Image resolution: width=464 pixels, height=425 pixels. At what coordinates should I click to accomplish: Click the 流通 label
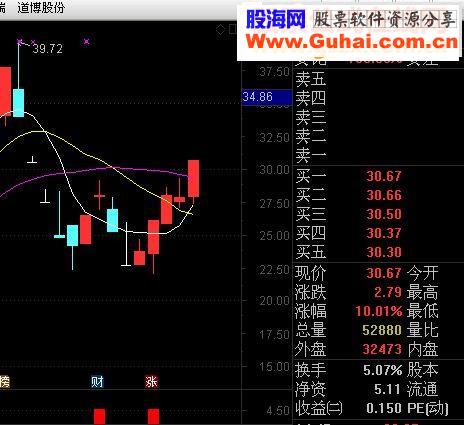point(422,389)
